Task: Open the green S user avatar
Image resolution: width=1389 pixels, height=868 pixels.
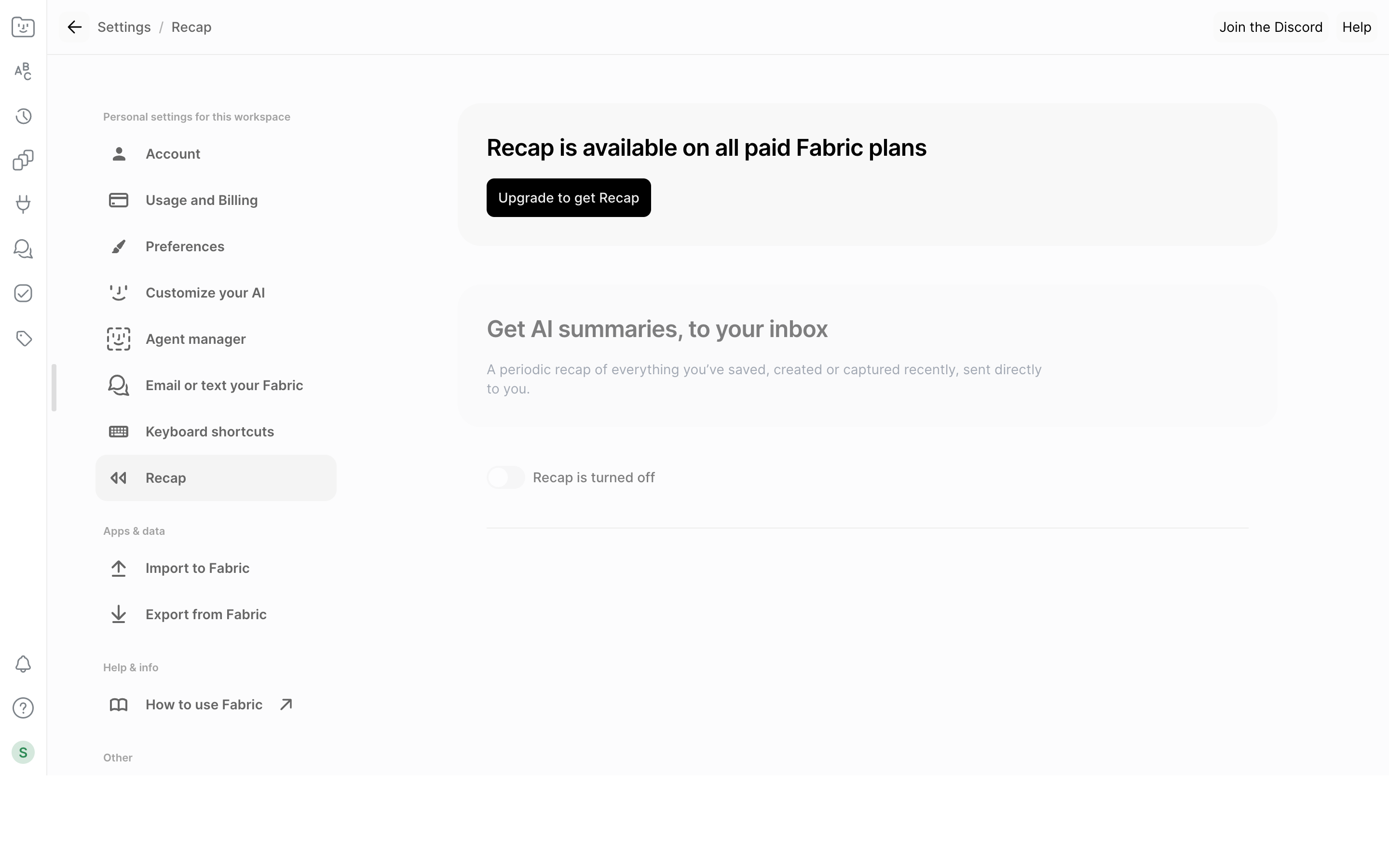Action: coord(23,752)
